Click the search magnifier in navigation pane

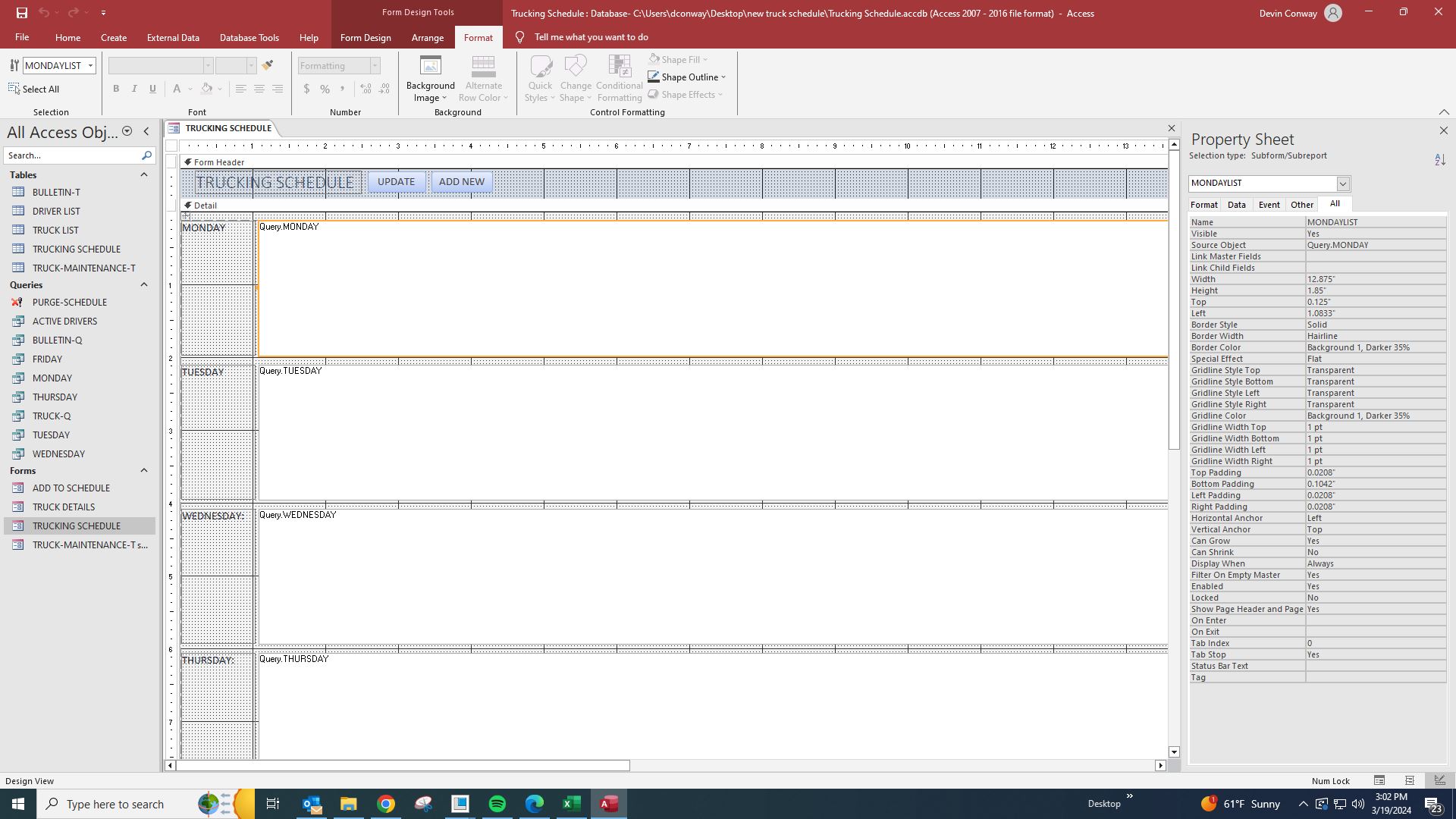coord(146,155)
